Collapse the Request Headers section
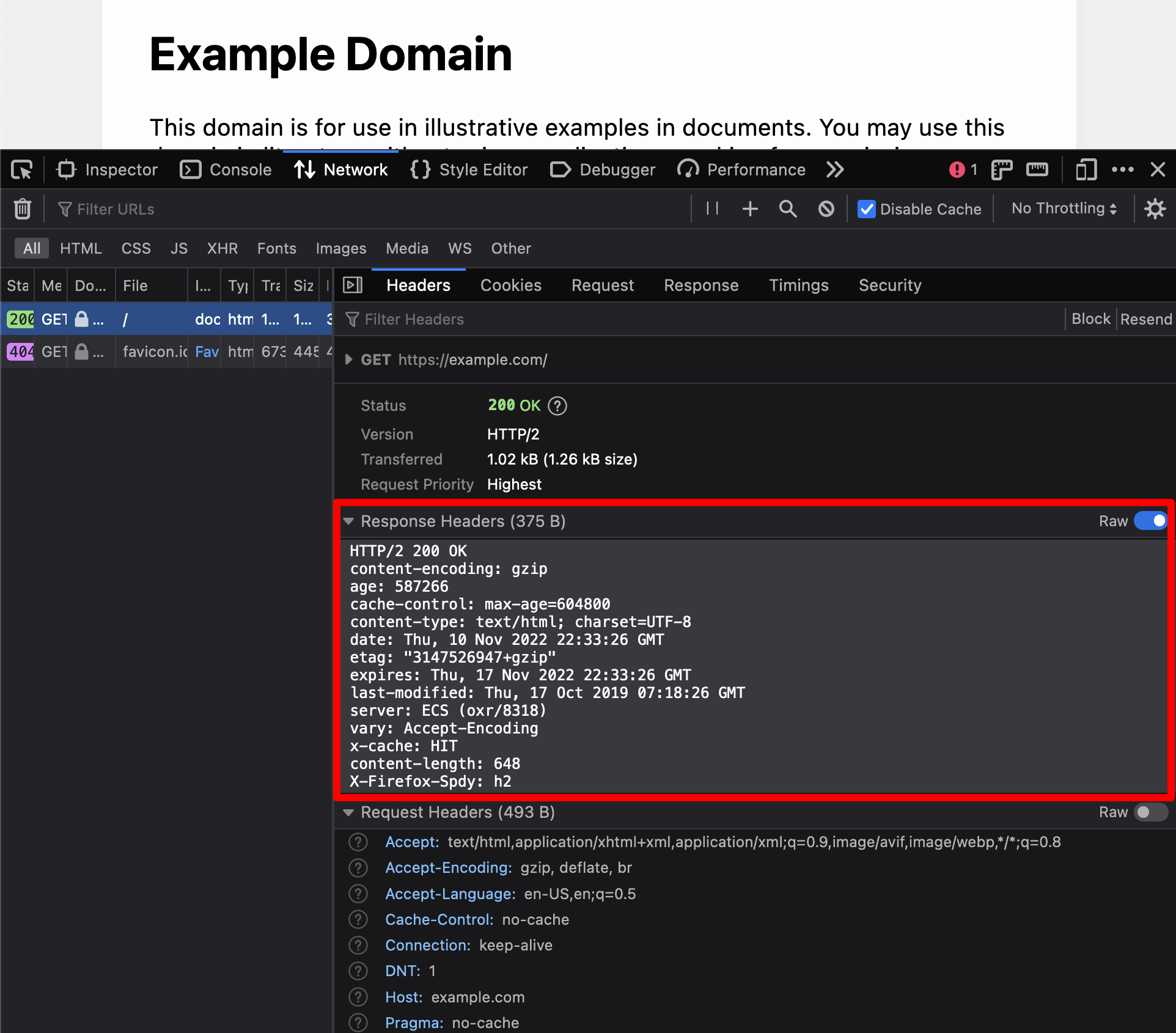 pos(348,812)
